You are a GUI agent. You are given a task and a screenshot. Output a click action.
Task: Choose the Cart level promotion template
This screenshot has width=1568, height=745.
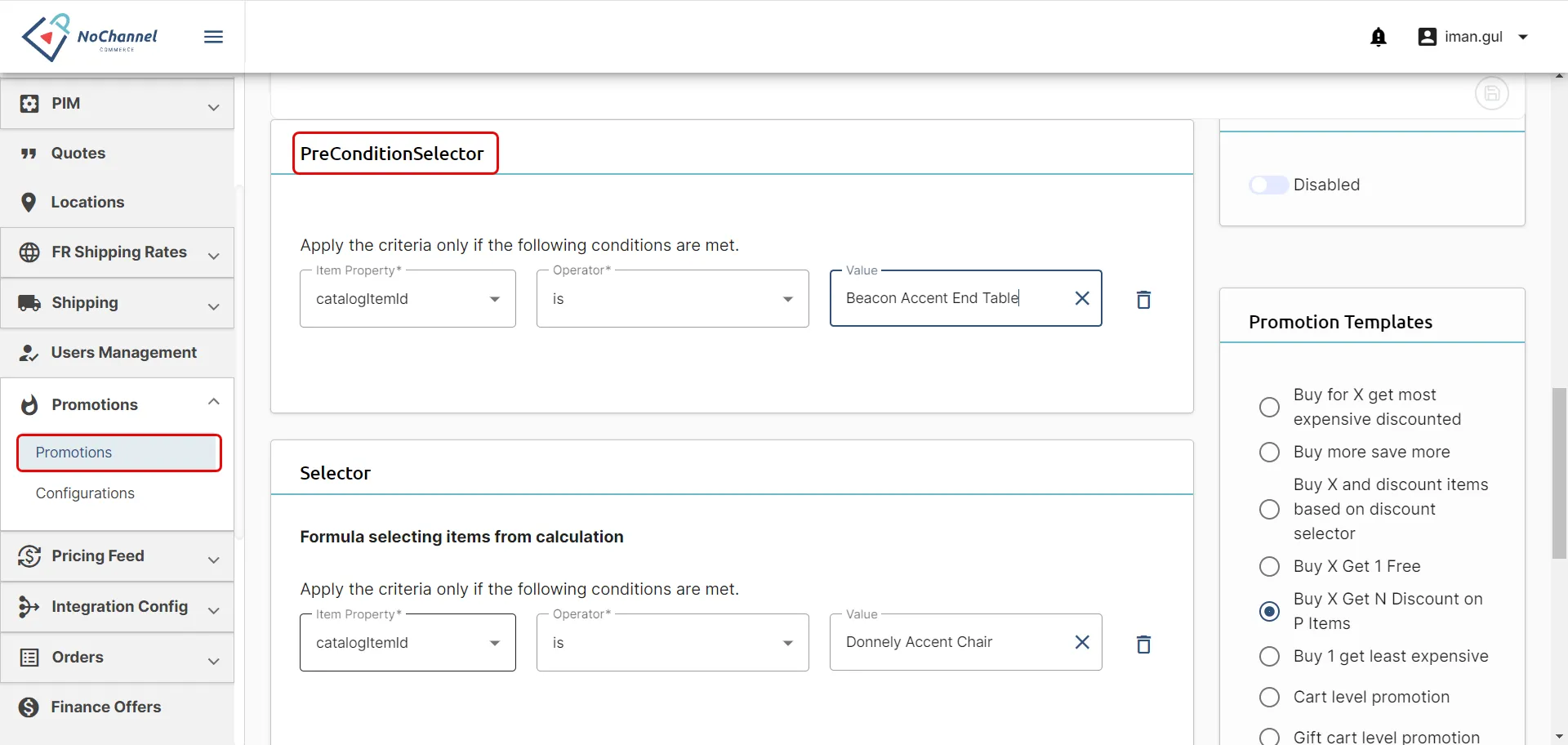click(x=1270, y=697)
